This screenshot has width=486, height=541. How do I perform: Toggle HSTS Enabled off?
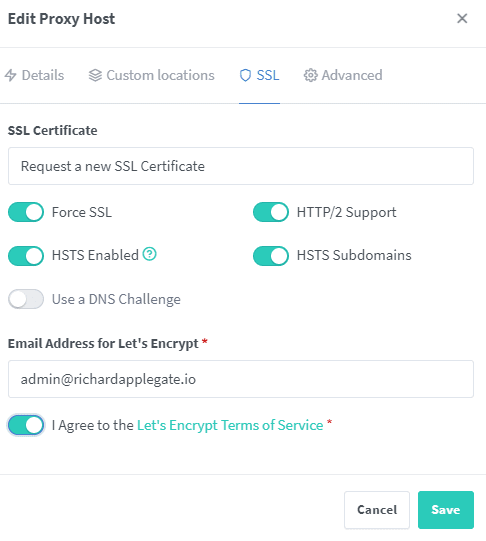click(26, 256)
